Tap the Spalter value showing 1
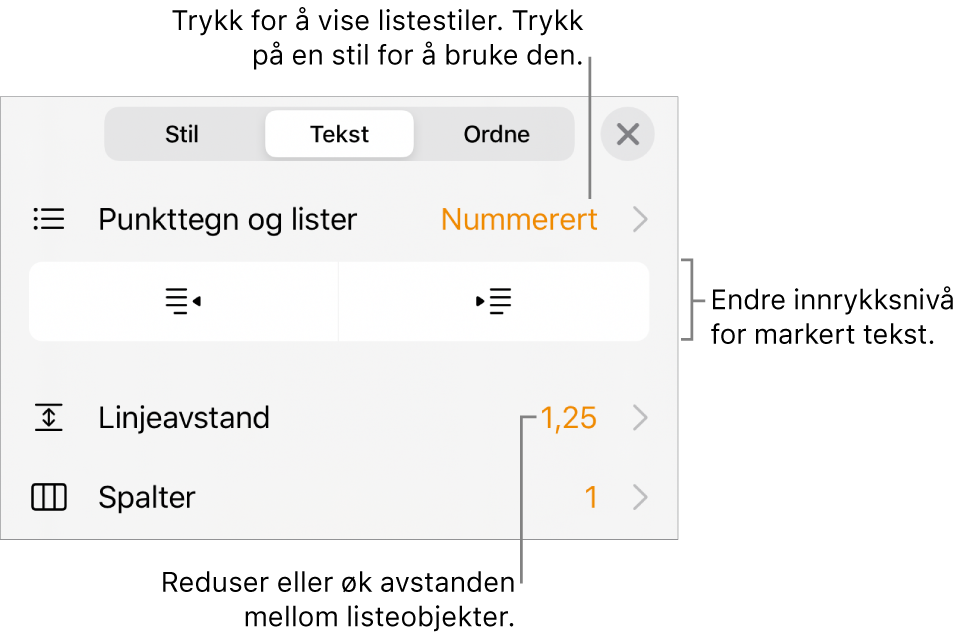 [593, 497]
